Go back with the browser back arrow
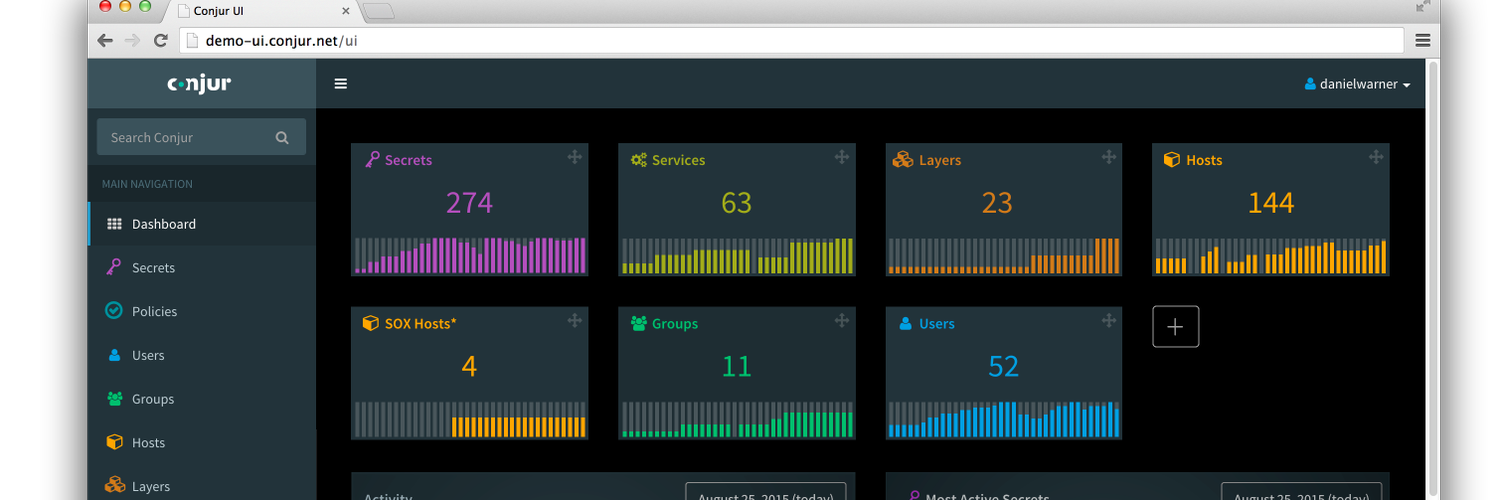Viewport: 1500px width, 500px height. pyautogui.click(x=105, y=40)
